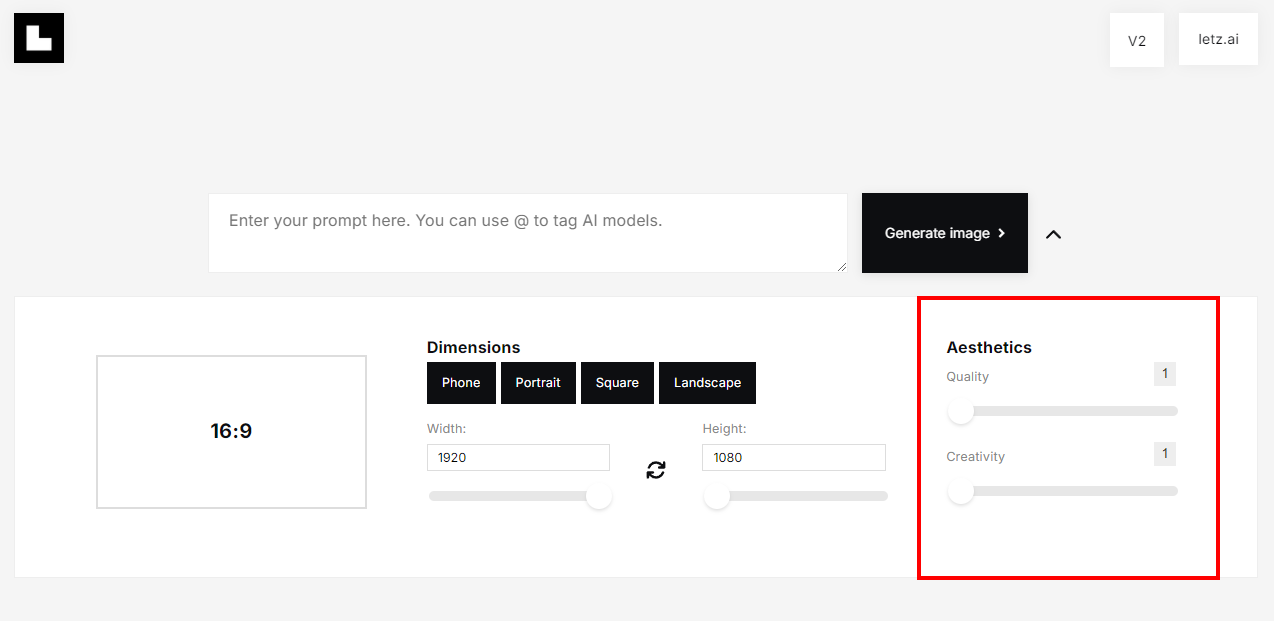The image size is (1274, 621).
Task: Click the Creativity slider handle
Action: tap(961, 491)
